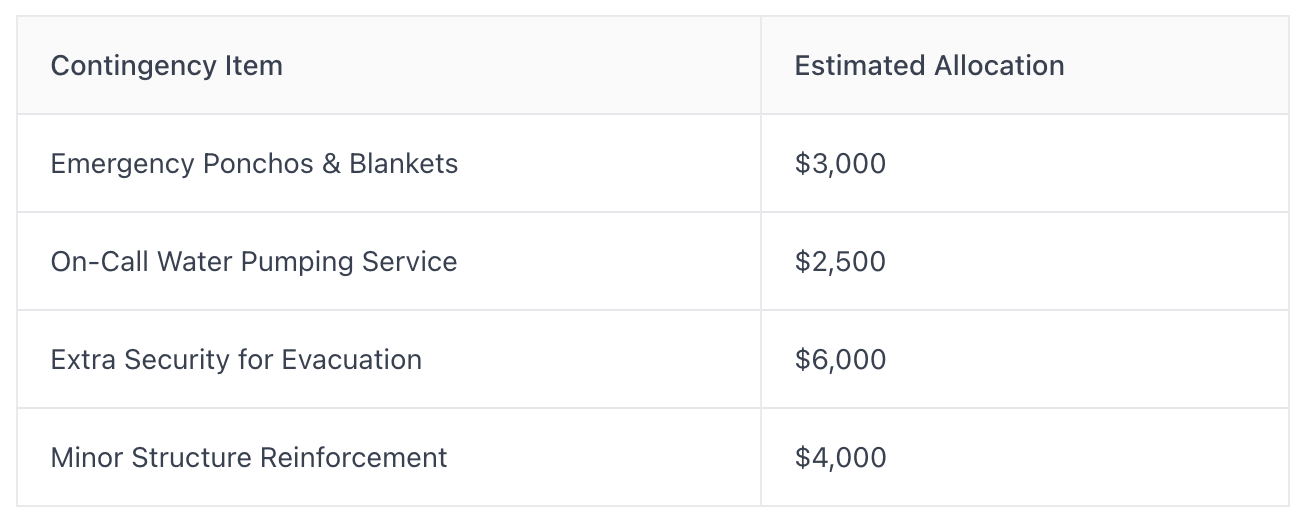The width and height of the screenshot is (1304, 516).
Task: Select the $3,000 allocation cell
Action: [1024, 163]
